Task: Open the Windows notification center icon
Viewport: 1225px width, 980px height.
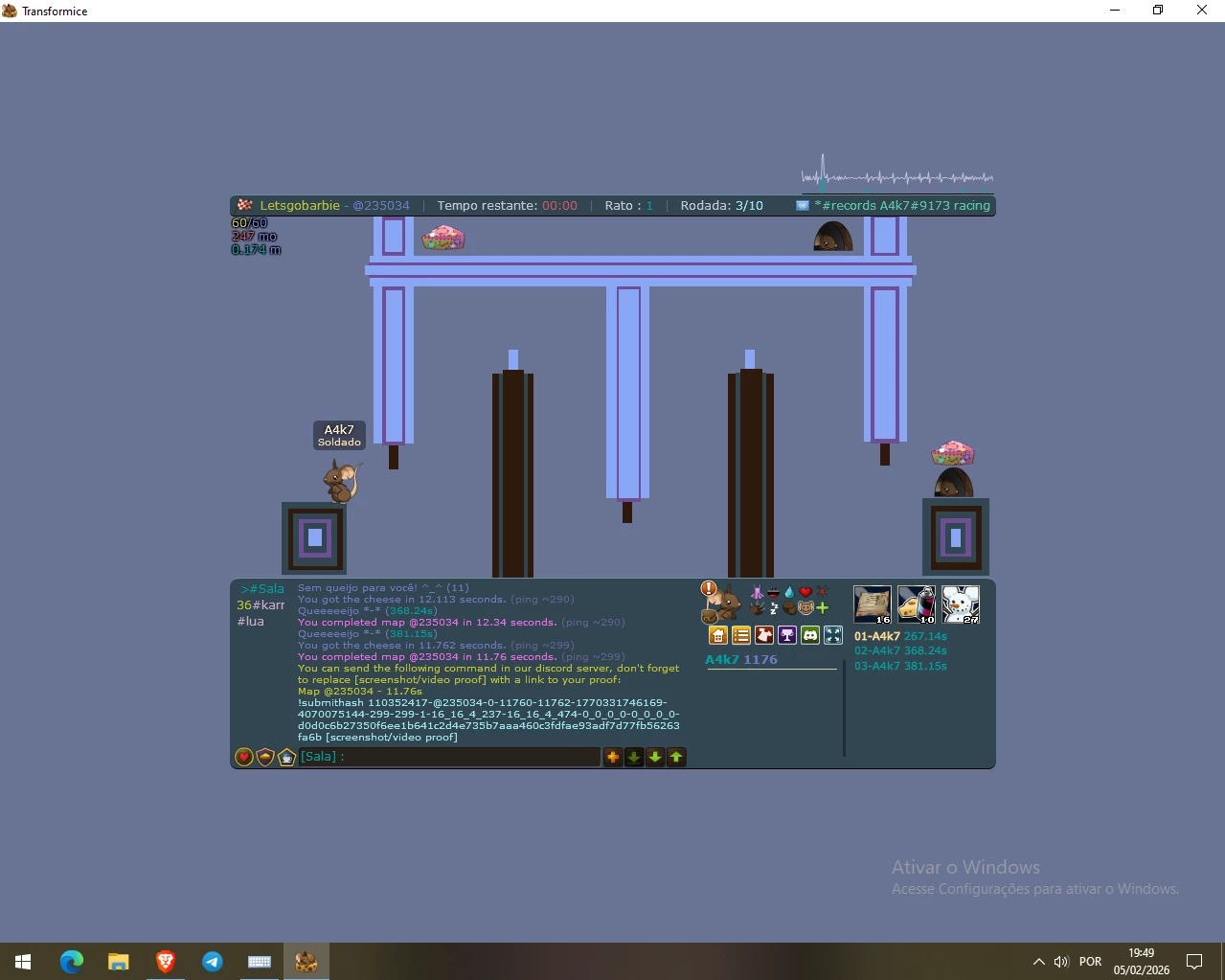Action: [x=1194, y=962]
